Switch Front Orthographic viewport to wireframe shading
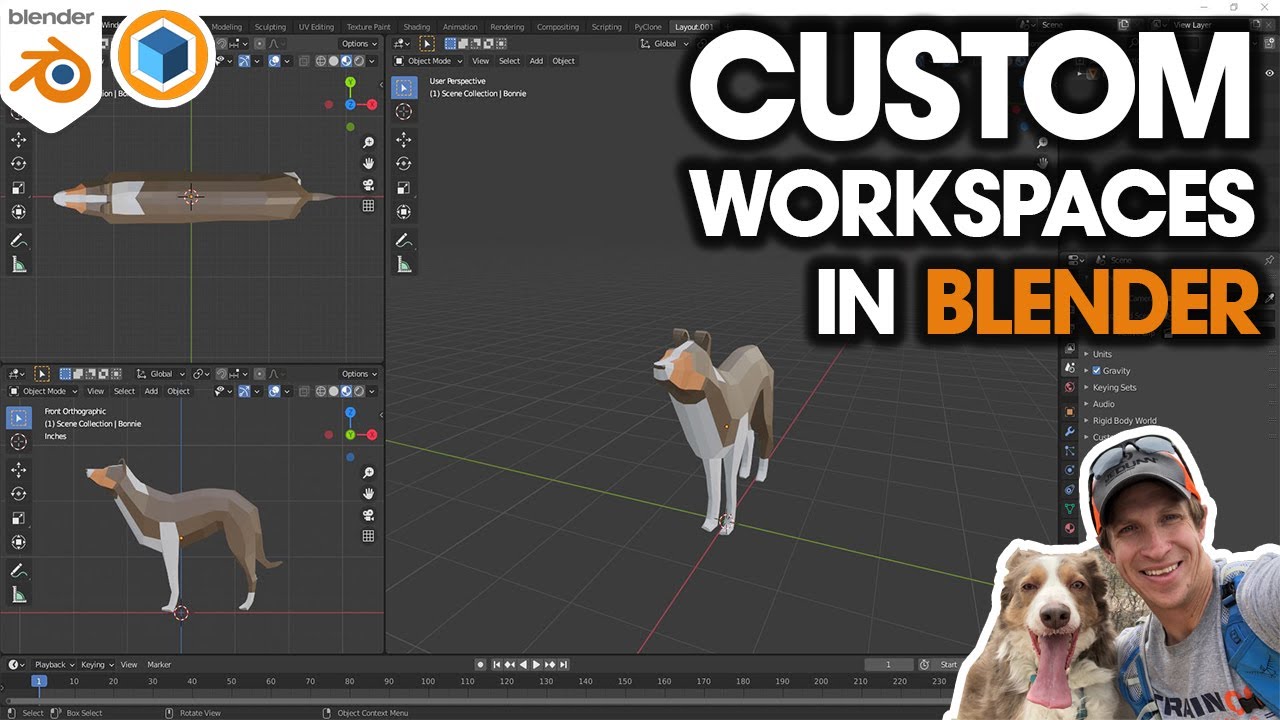Viewport: 1280px width, 720px height. click(x=321, y=391)
